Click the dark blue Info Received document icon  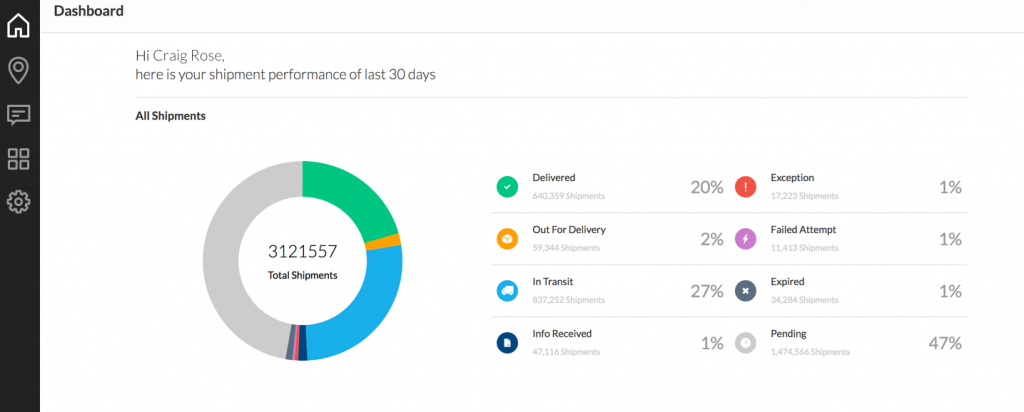[507, 343]
